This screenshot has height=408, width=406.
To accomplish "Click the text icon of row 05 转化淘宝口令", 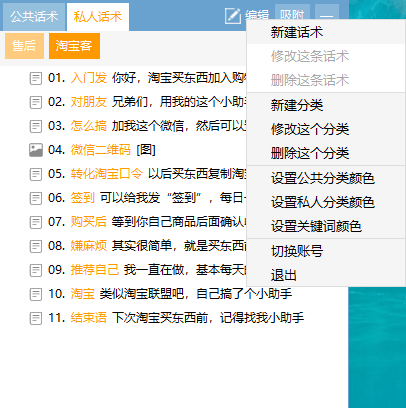I will (36, 174).
